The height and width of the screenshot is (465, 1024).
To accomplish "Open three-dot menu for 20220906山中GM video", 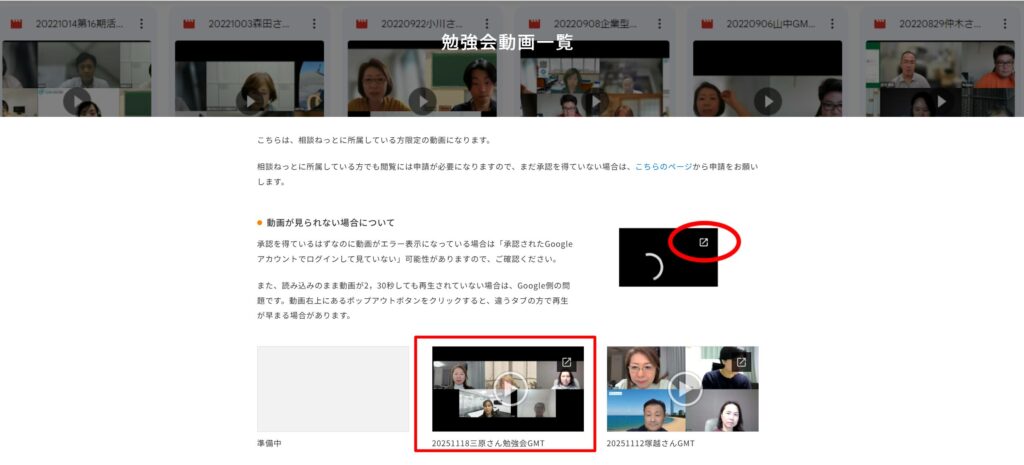I will [x=832, y=23].
